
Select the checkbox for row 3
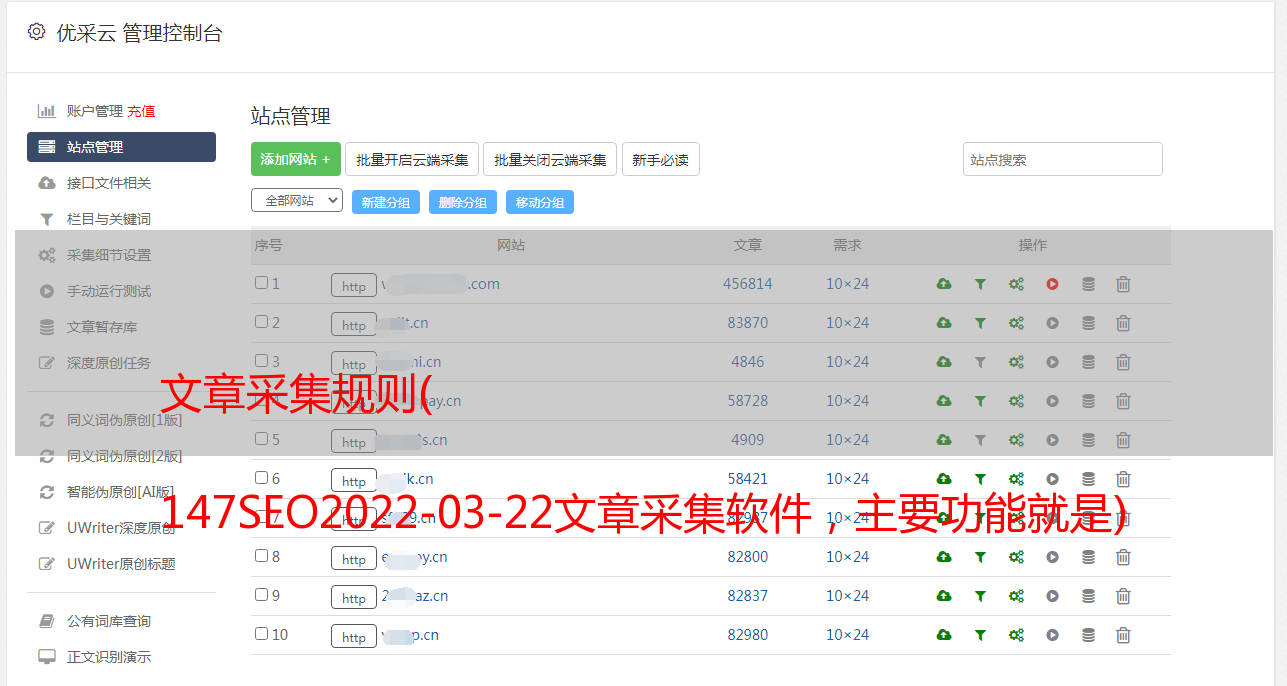[x=261, y=361]
